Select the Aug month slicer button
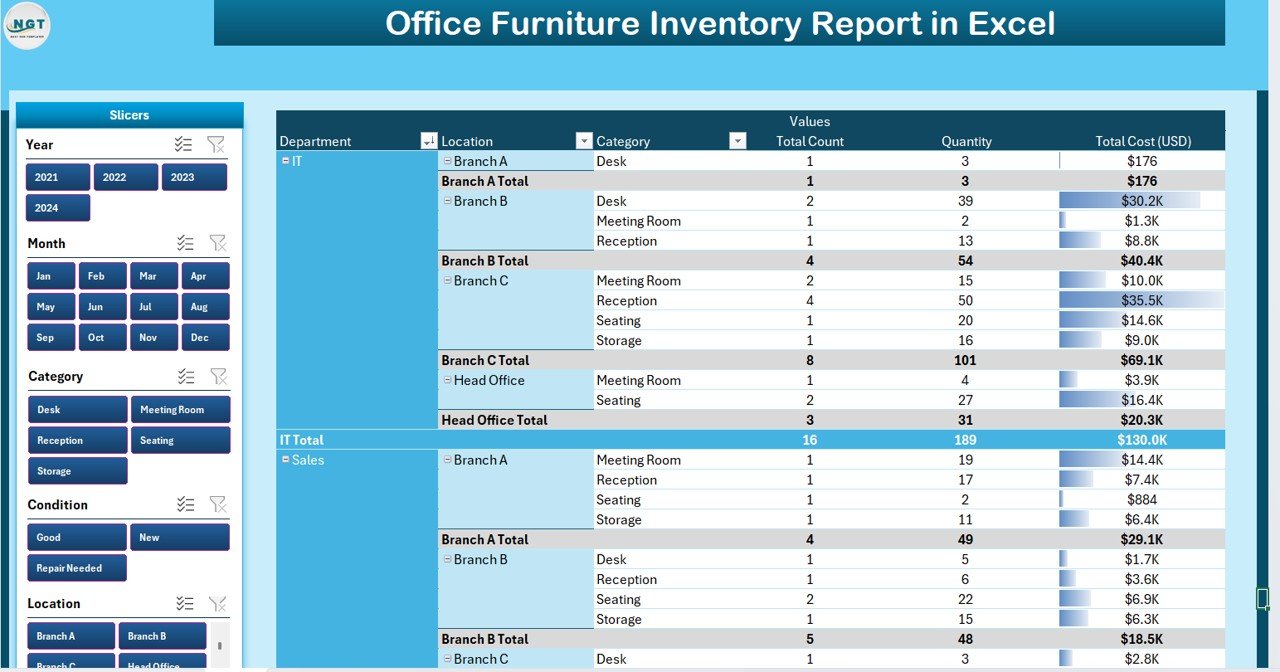The height and width of the screenshot is (672, 1280). coord(206,307)
